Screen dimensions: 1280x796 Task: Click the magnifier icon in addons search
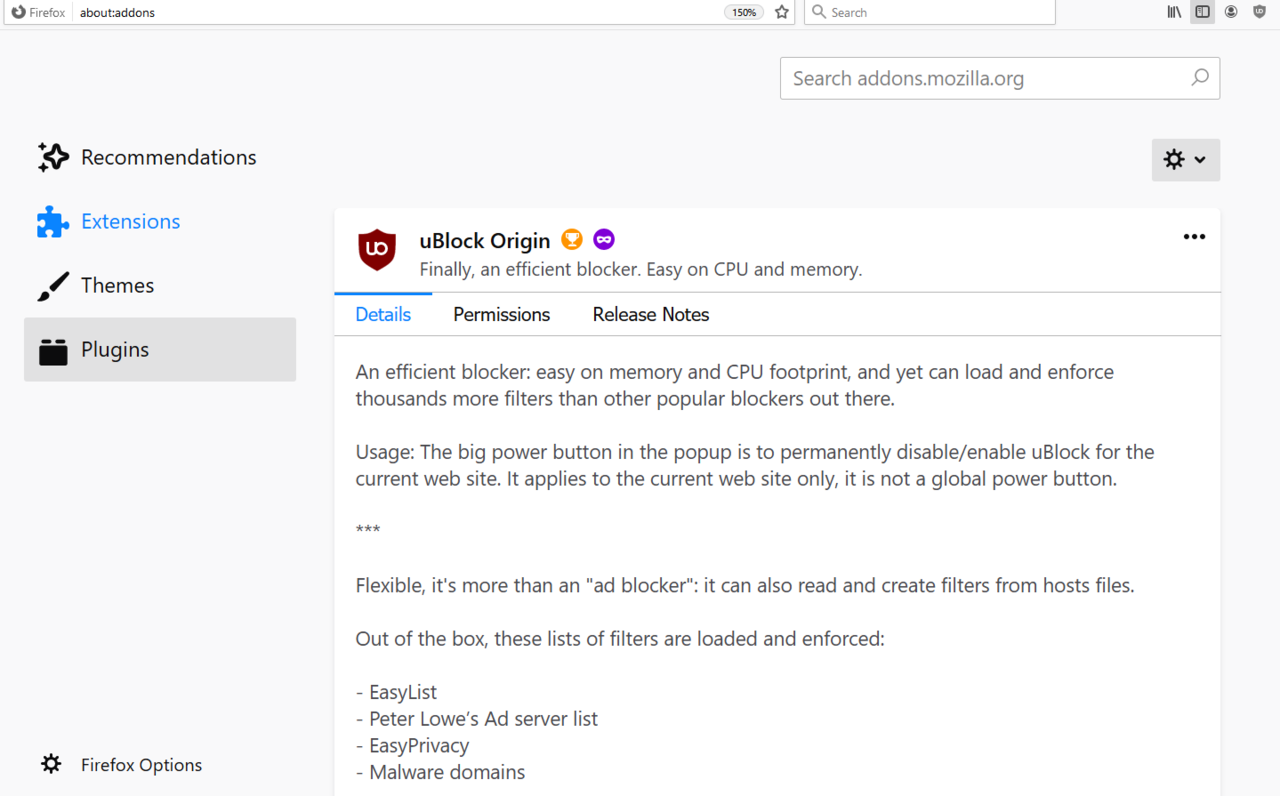1200,77
